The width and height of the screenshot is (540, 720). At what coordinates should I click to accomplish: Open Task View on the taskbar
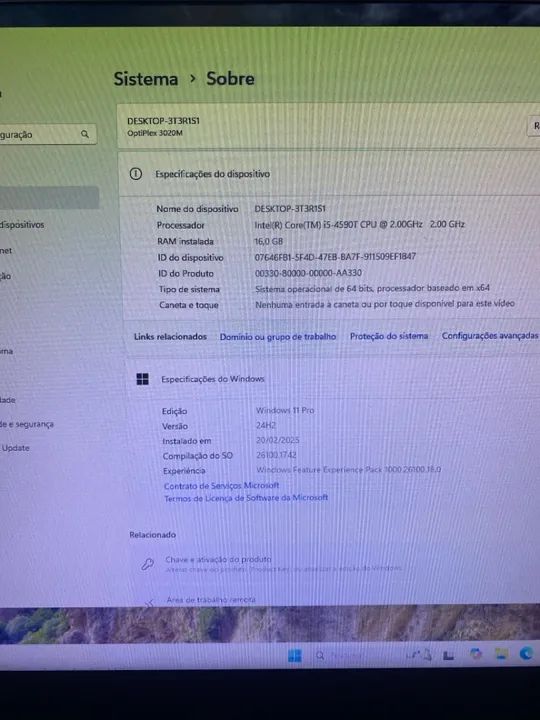(448, 655)
